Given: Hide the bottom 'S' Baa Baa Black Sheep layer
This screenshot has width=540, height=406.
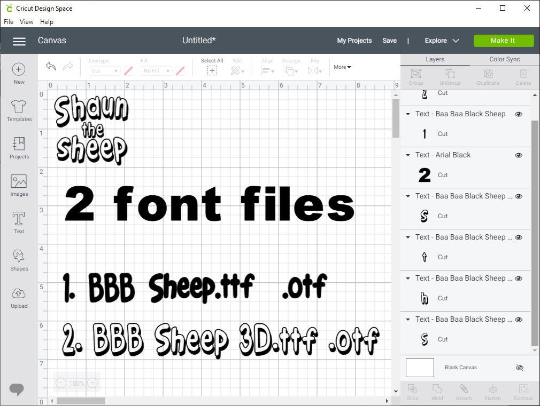Looking at the screenshot, I should [x=519, y=320].
